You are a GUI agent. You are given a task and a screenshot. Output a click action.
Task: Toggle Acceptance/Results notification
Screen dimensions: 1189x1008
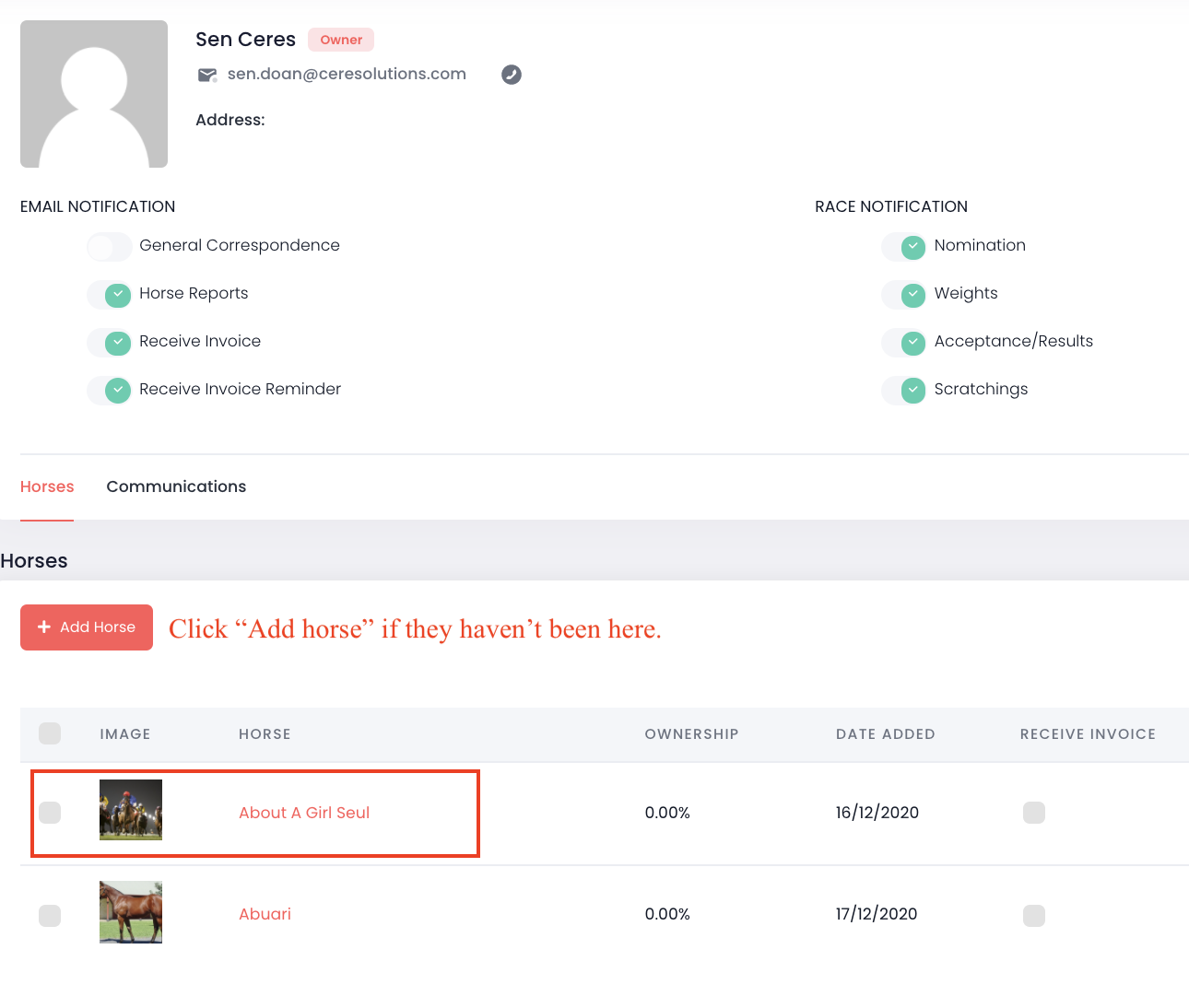pos(903,343)
